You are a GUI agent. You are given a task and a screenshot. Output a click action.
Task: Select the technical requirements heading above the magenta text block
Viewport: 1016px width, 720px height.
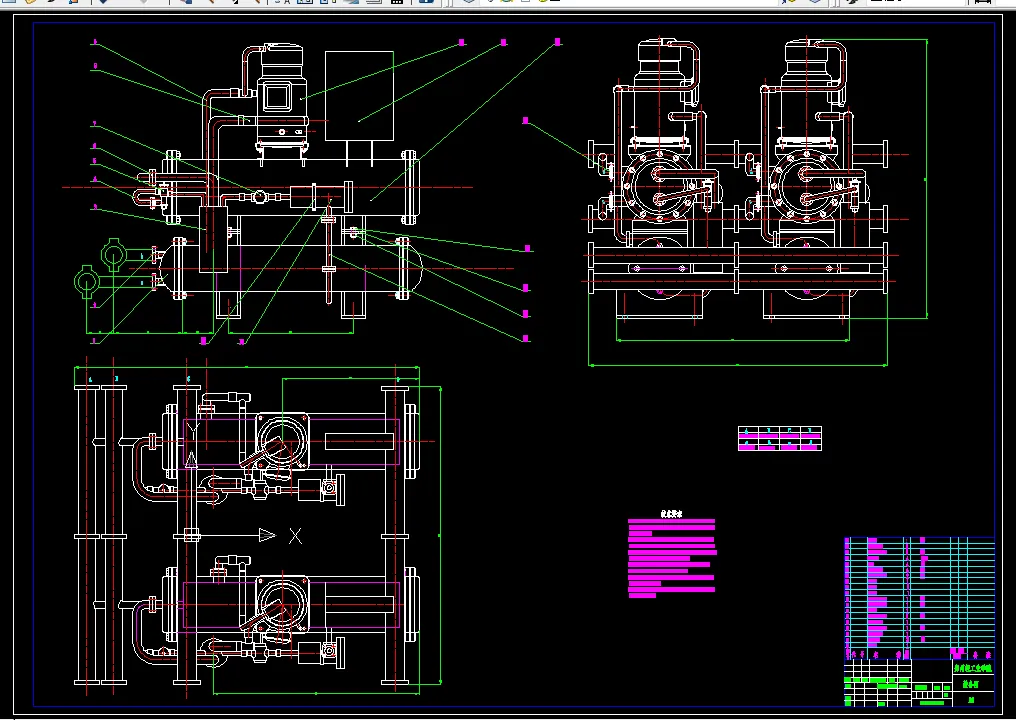[x=671, y=514]
